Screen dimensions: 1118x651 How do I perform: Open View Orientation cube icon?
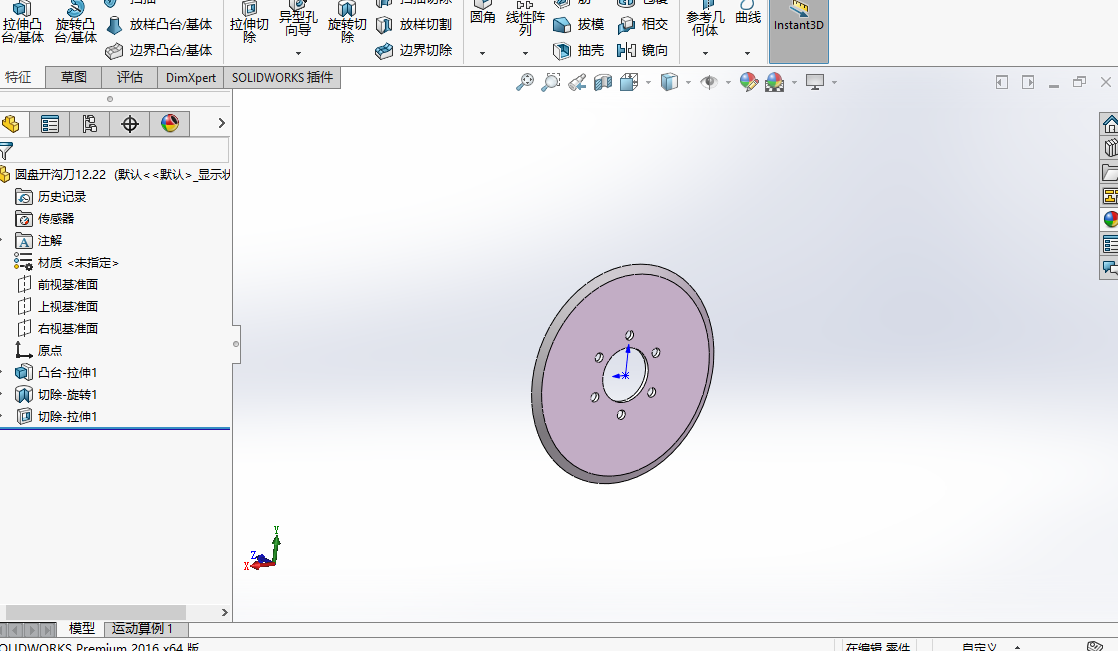pos(629,82)
